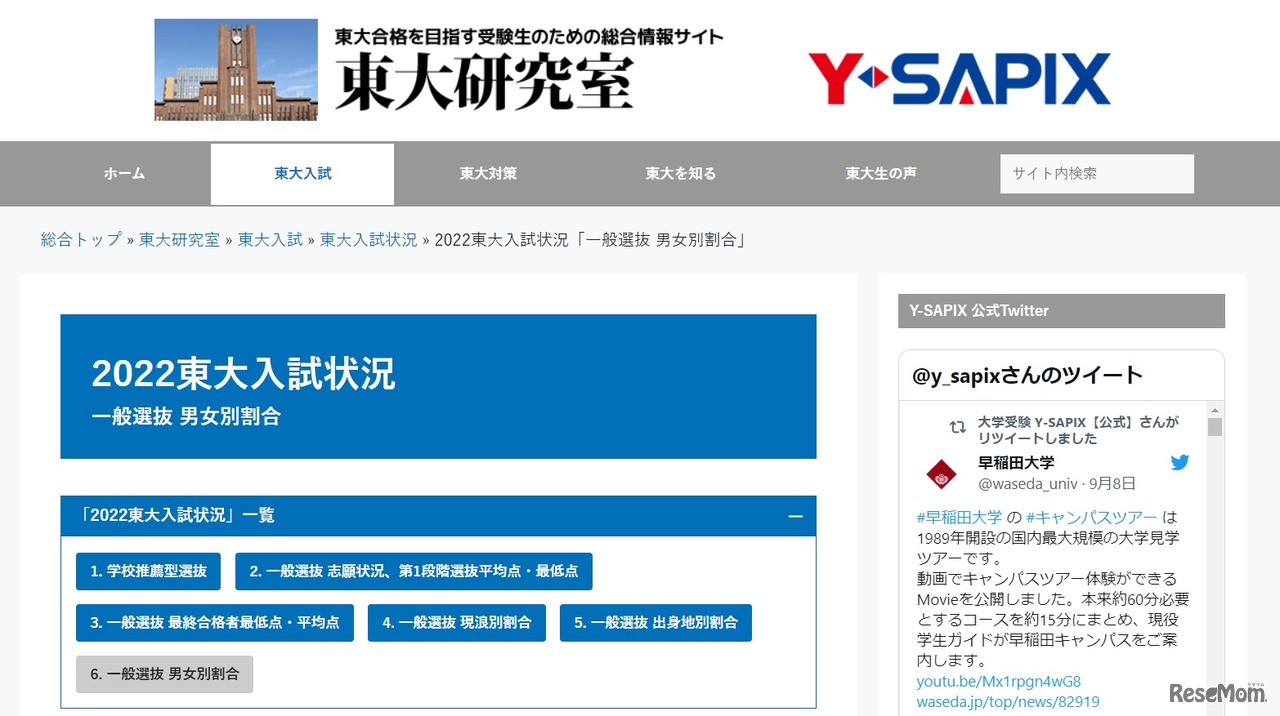
Task: Click the widget scrollbar up arrow
Action: (1215, 410)
